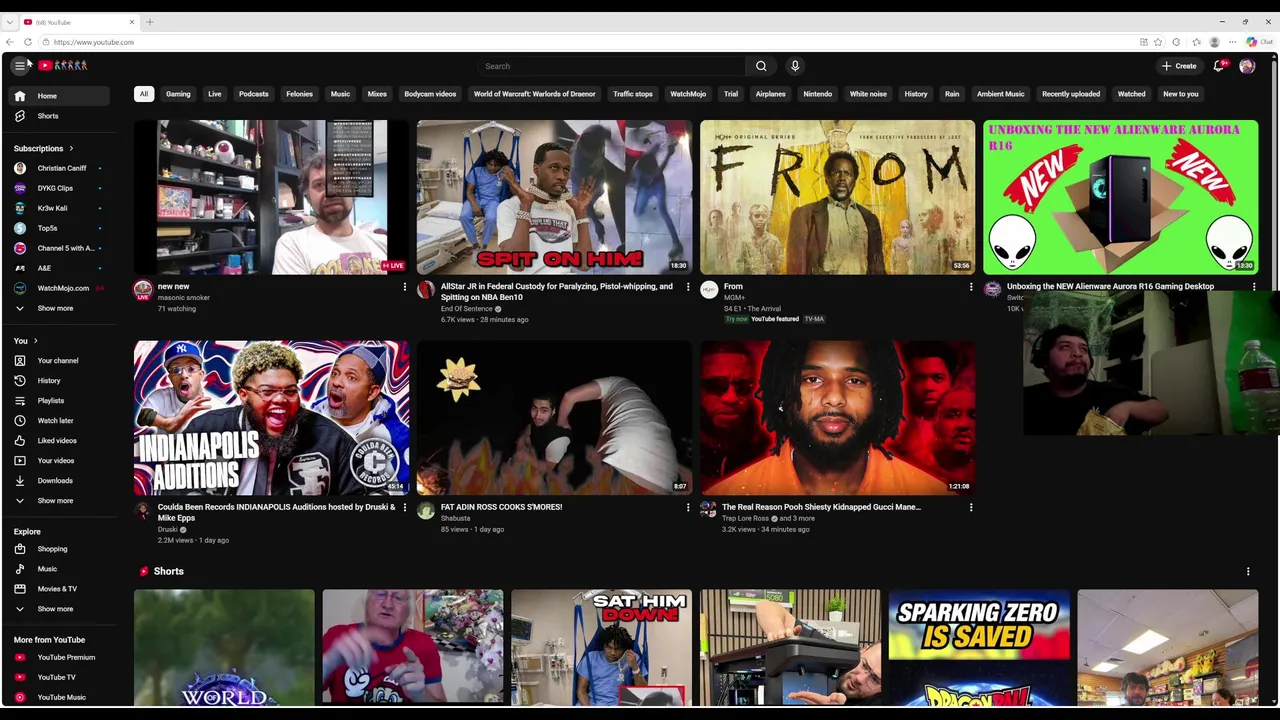Screen dimensions: 1280x720
Task: Open options menu for FAT ADIN ROSS video
Action: pos(687,507)
